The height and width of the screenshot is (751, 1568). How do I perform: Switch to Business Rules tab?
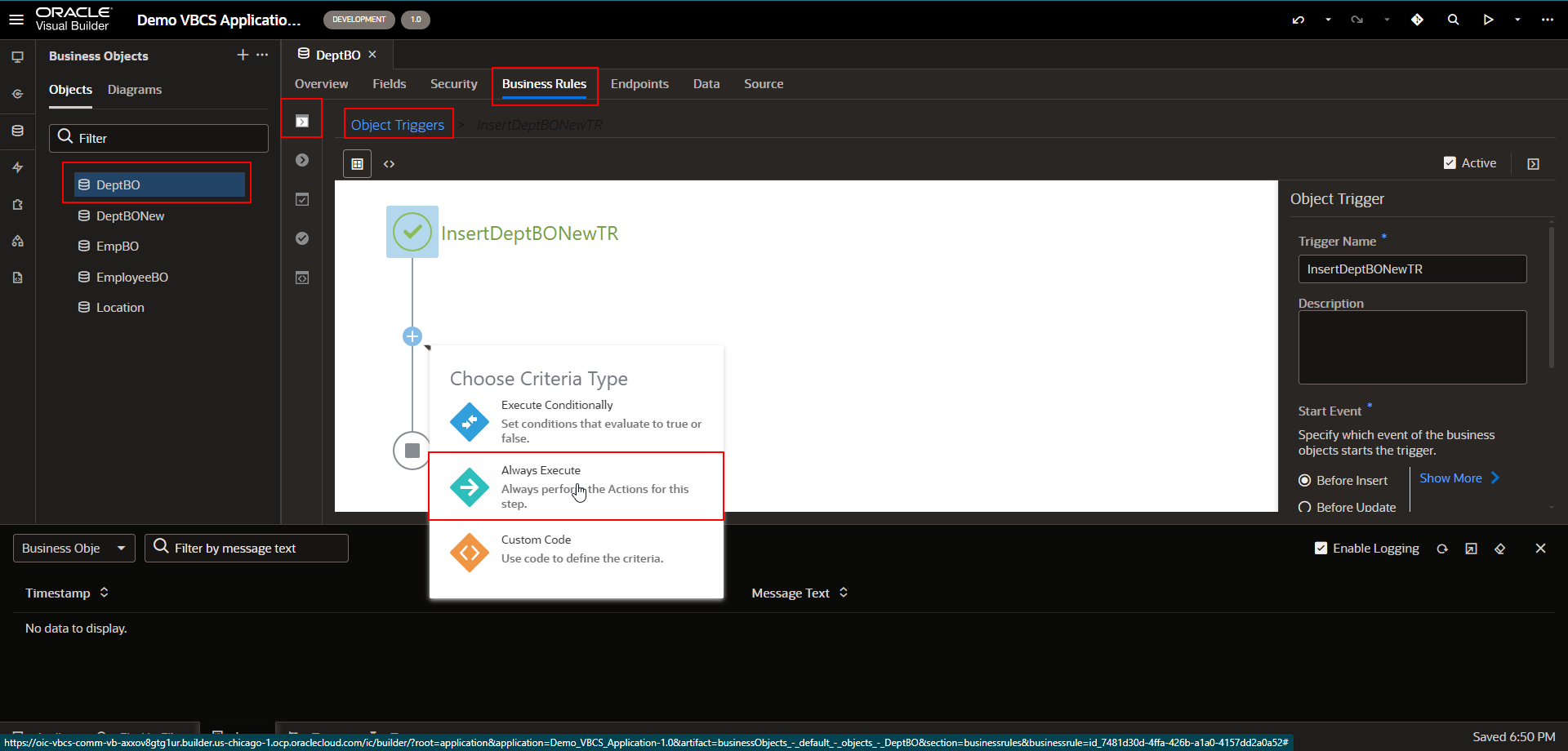[x=544, y=84]
